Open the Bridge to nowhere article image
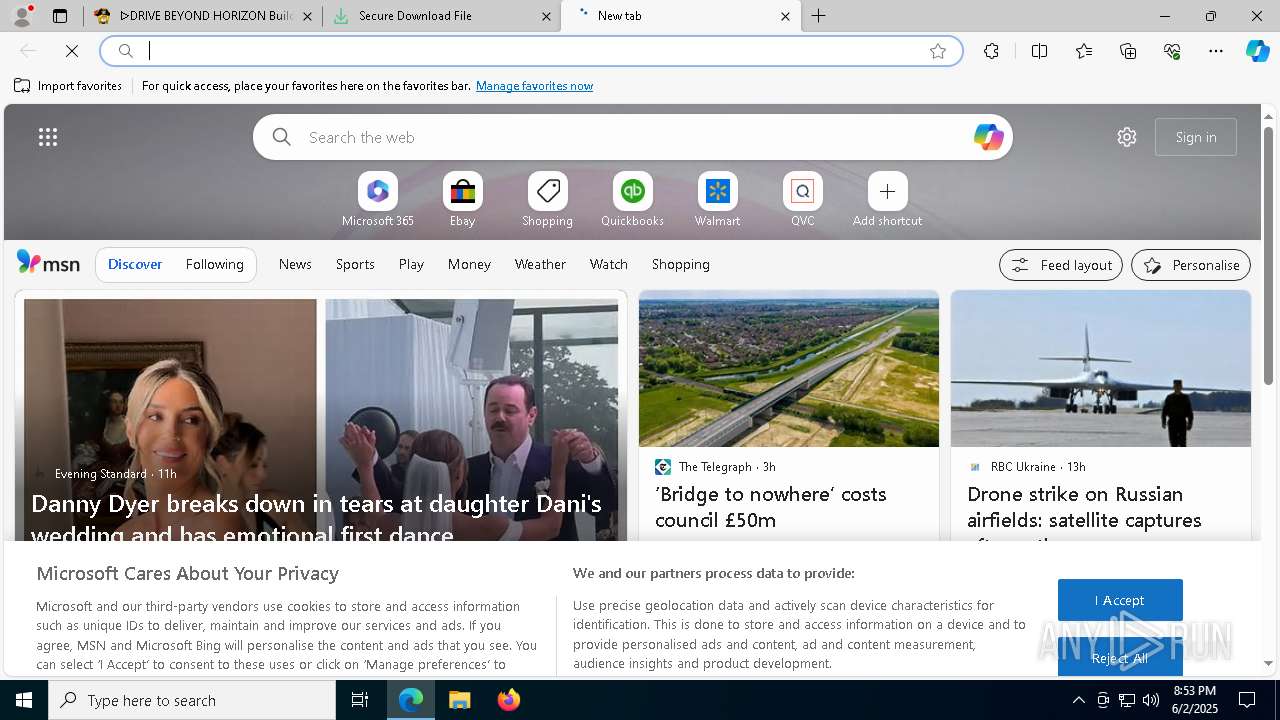Viewport: 1280px width, 720px height. (x=789, y=369)
